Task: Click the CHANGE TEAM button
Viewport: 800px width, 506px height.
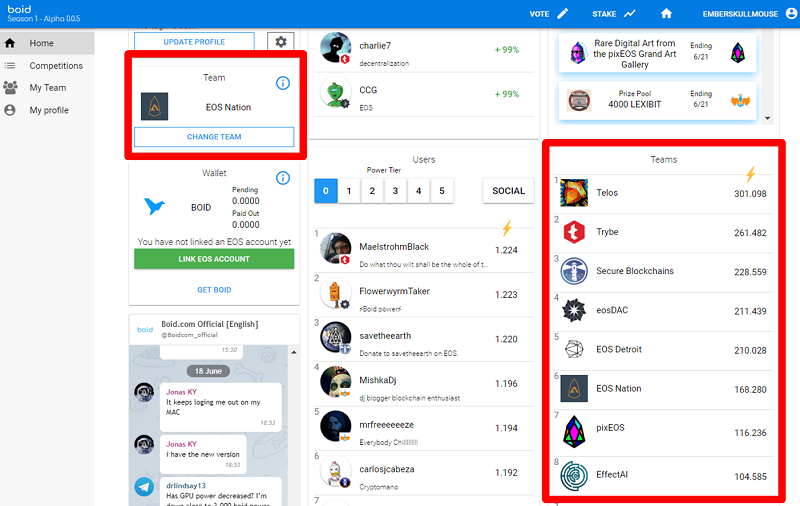Action: (x=214, y=137)
